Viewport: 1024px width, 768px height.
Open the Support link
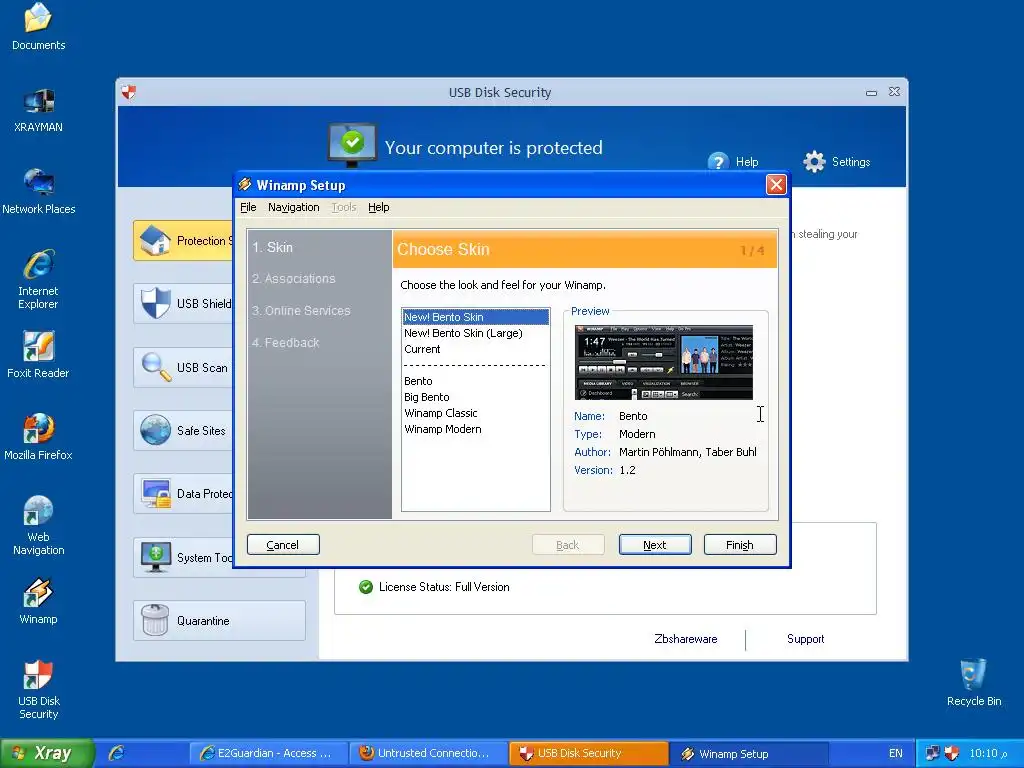tap(805, 639)
